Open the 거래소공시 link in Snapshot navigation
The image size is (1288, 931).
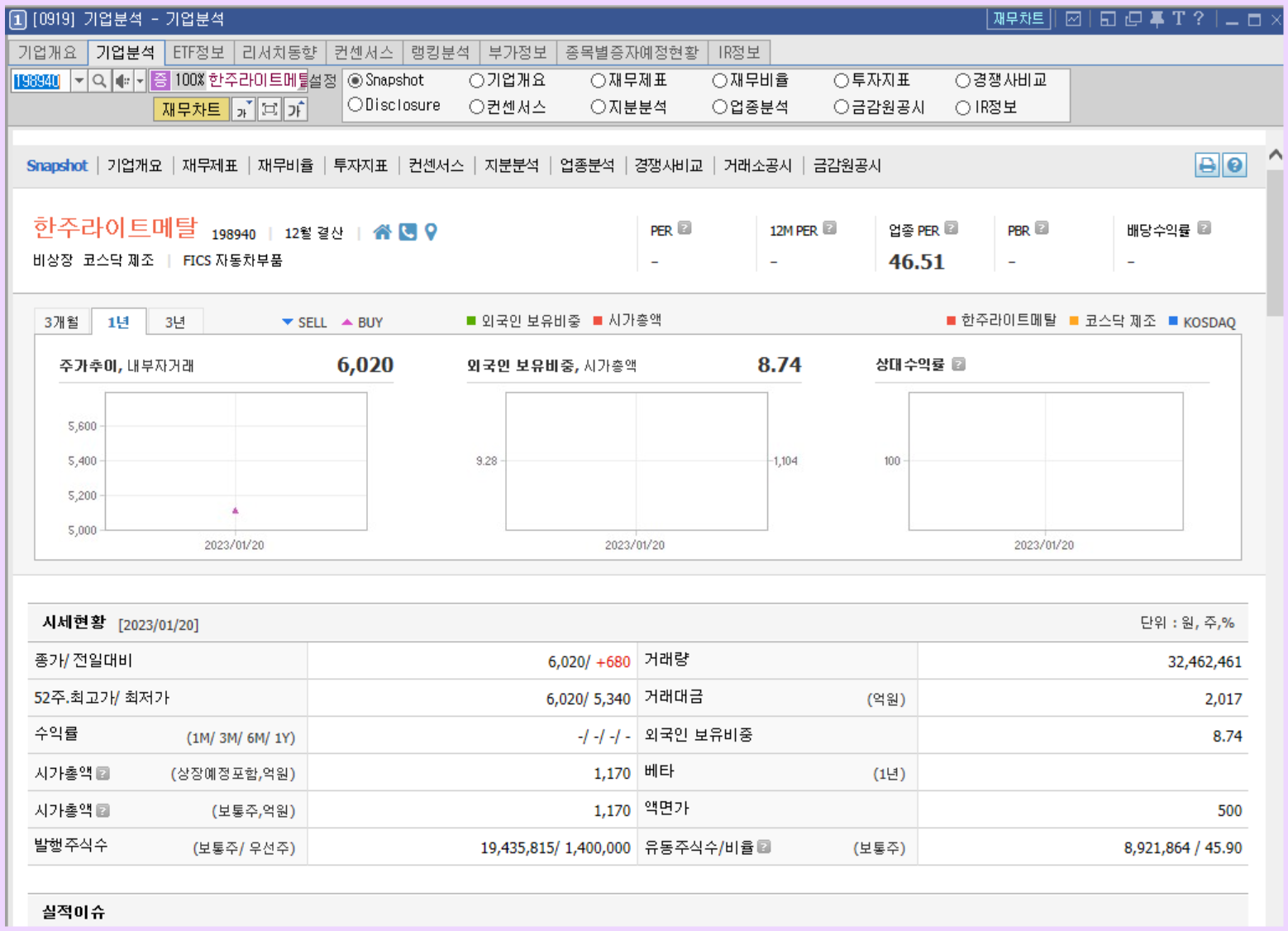(758, 165)
